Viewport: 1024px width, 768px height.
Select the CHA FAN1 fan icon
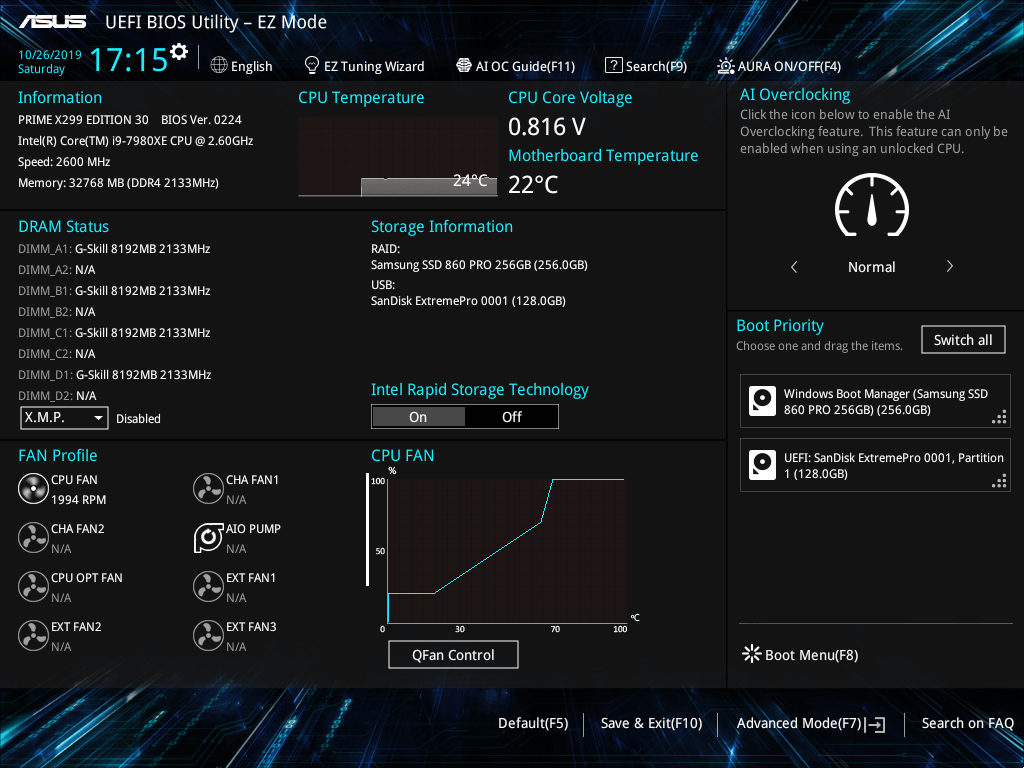pos(208,488)
